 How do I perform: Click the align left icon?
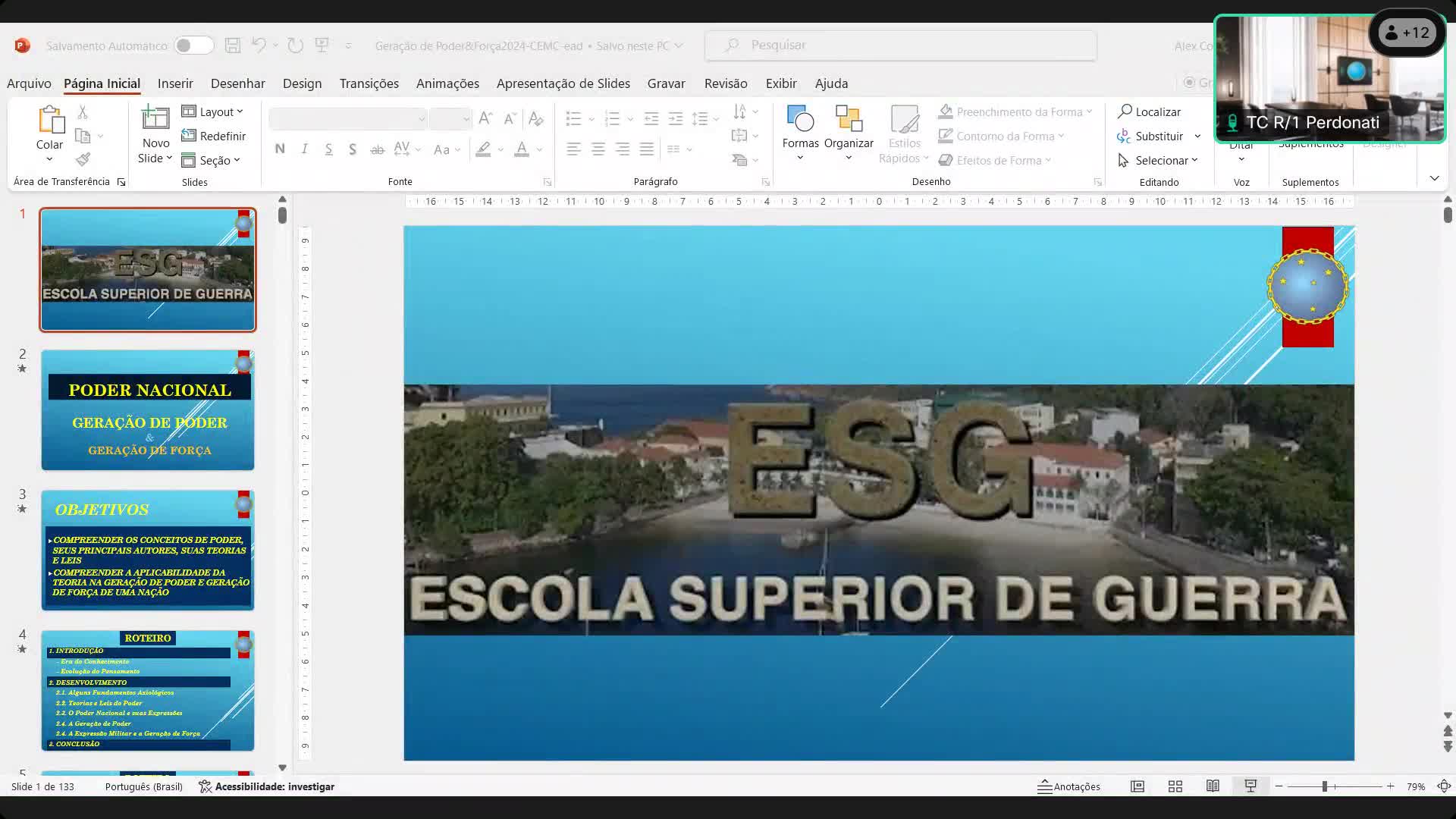573,149
